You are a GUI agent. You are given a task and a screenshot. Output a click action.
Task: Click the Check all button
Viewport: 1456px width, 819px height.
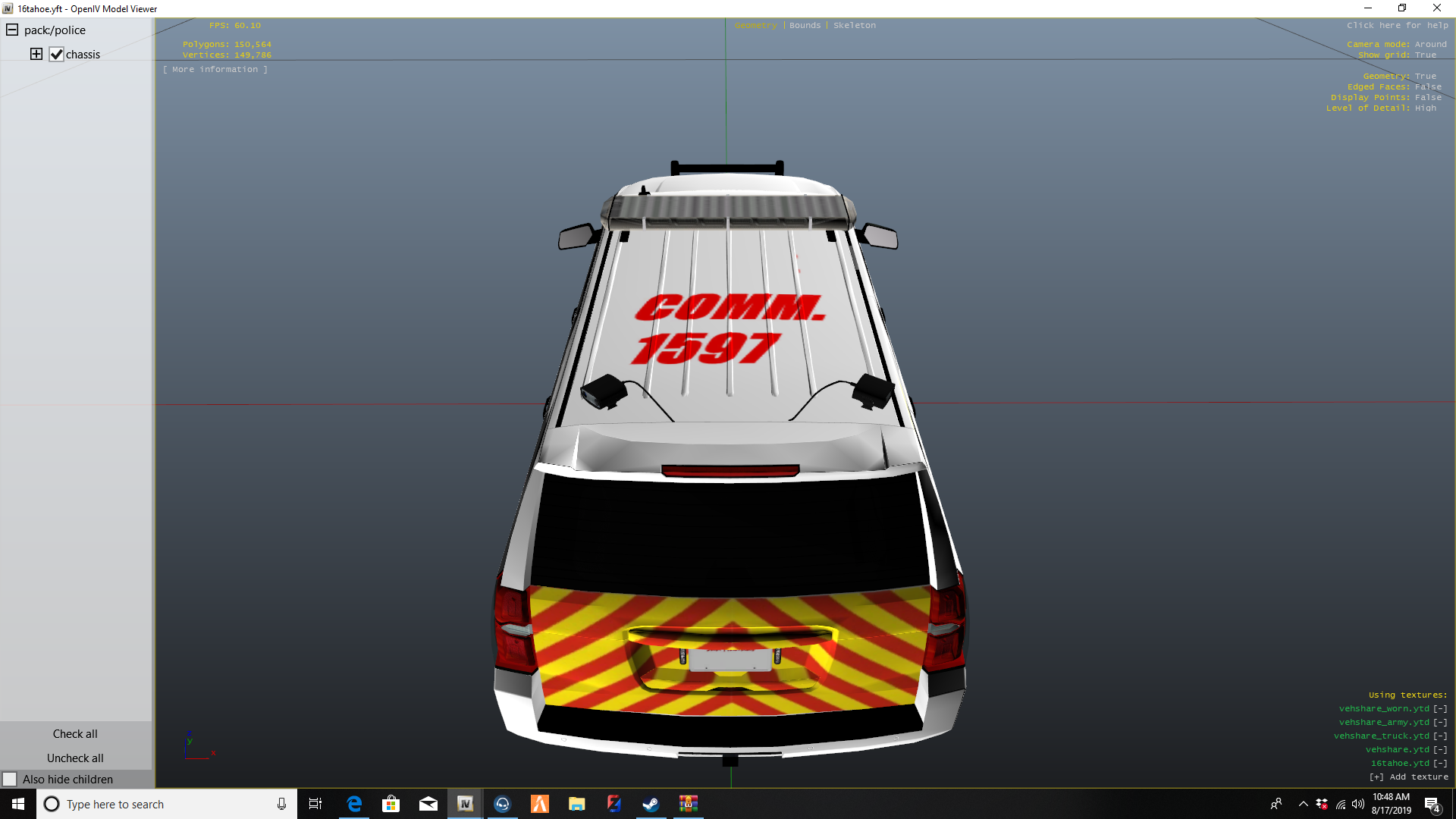click(75, 734)
